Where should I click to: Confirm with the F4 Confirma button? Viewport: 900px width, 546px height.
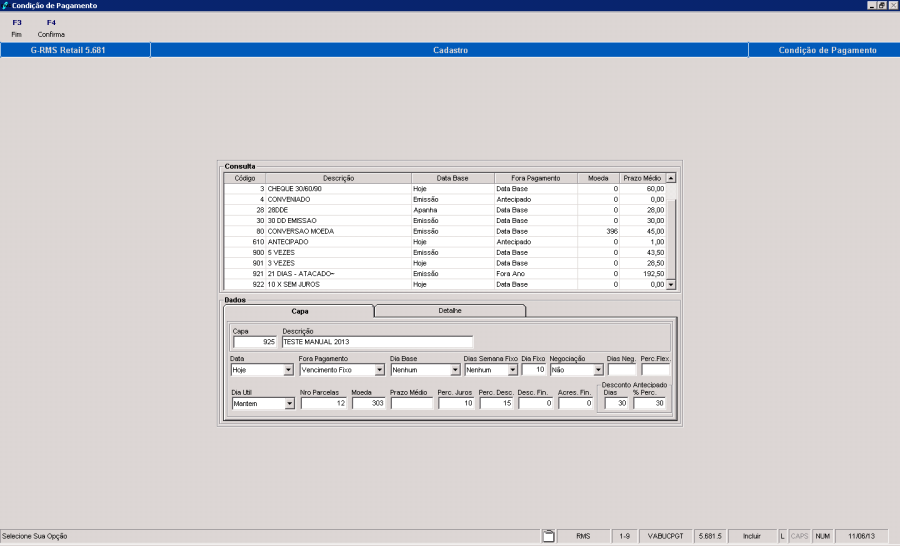(51, 28)
